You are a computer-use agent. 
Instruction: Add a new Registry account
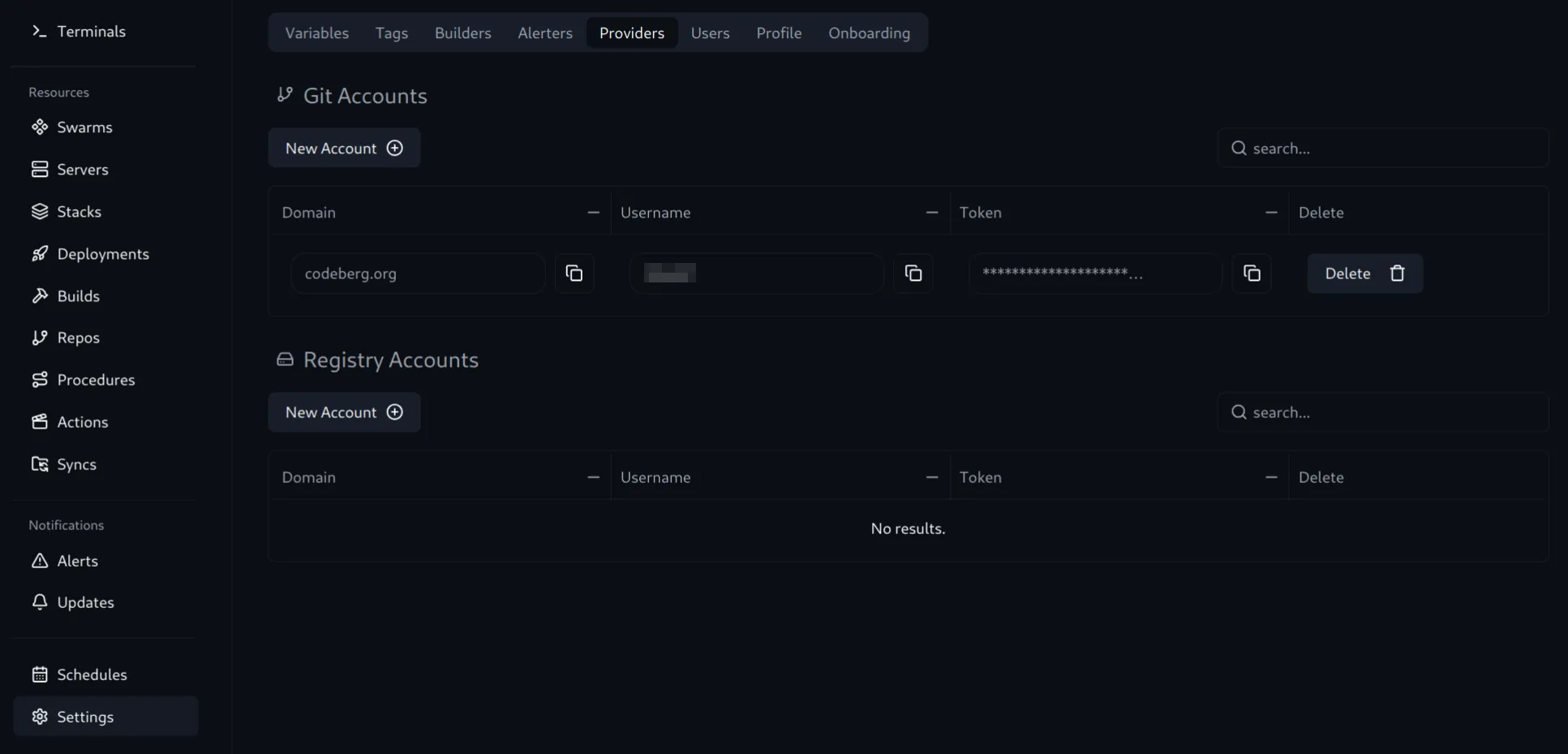[344, 412]
